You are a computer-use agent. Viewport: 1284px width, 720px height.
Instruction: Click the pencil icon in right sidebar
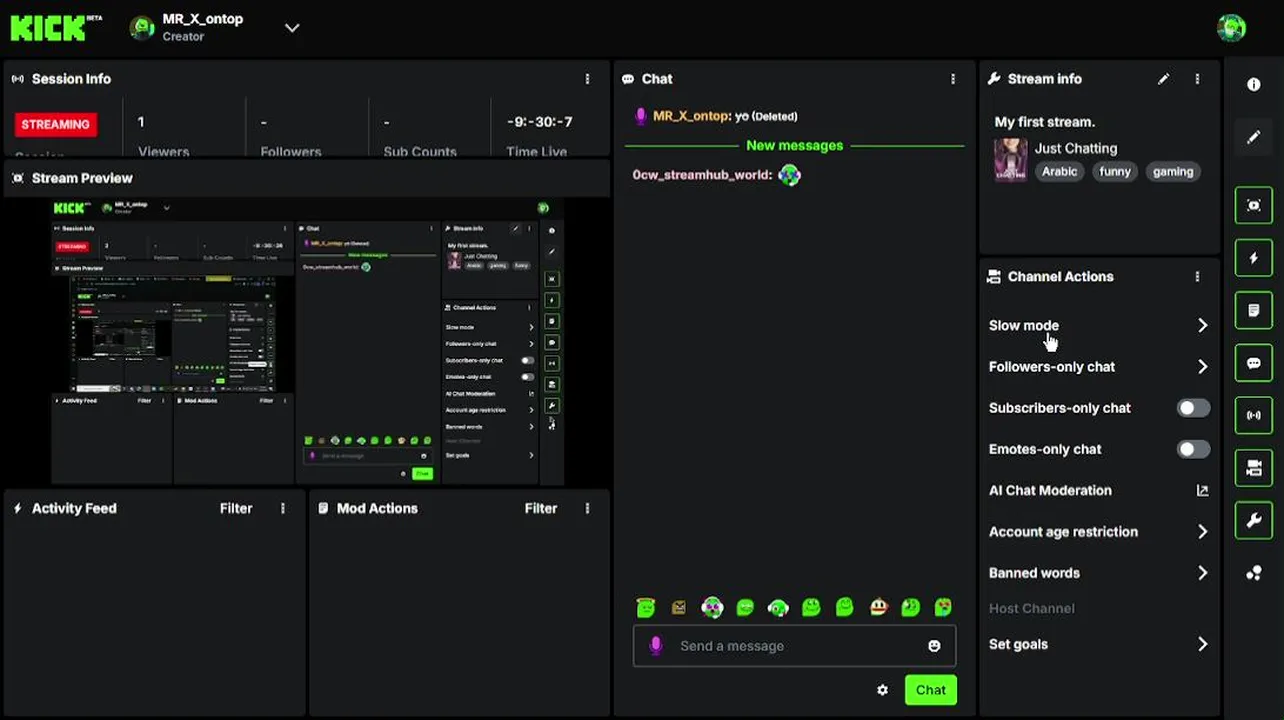pyautogui.click(x=1253, y=138)
